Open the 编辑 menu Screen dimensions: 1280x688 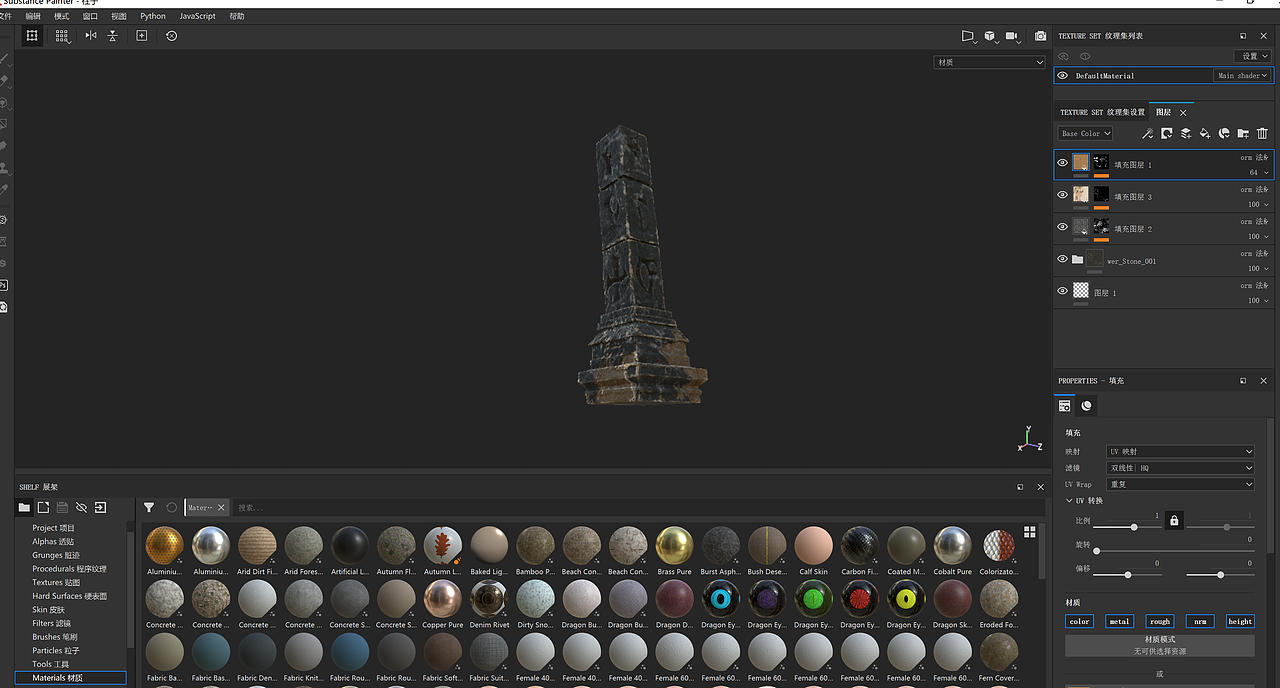coord(33,16)
